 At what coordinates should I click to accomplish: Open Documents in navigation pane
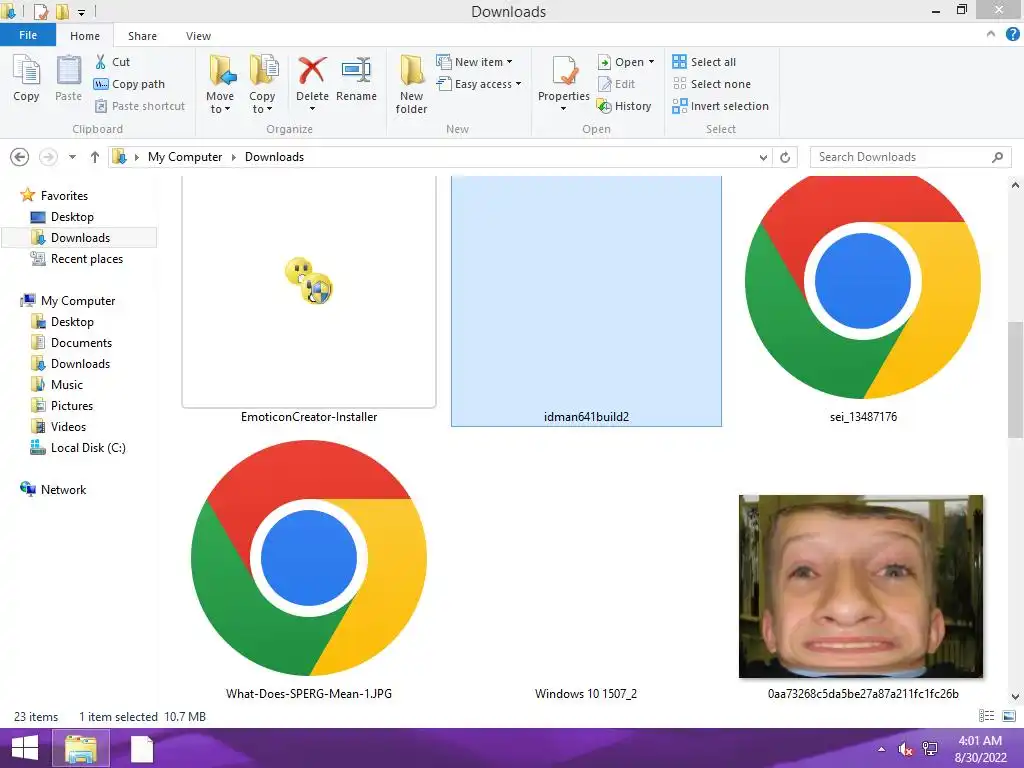click(x=72, y=343)
